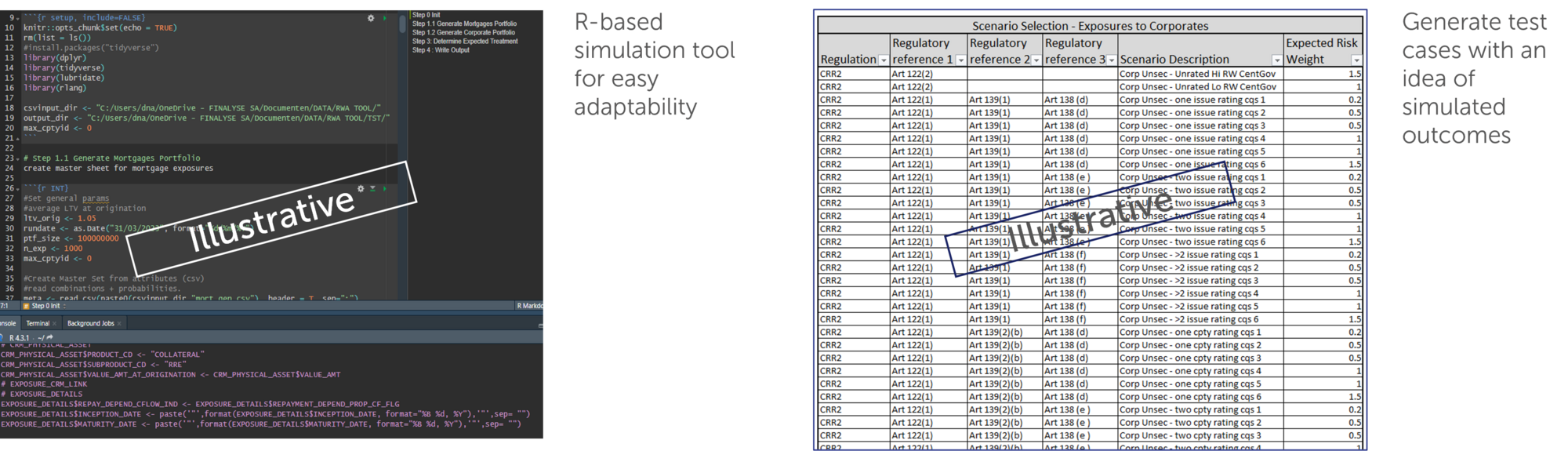1568x451 pixels.
Task: Jump to Step 4 : Write Output in outline
Action: tap(441, 50)
